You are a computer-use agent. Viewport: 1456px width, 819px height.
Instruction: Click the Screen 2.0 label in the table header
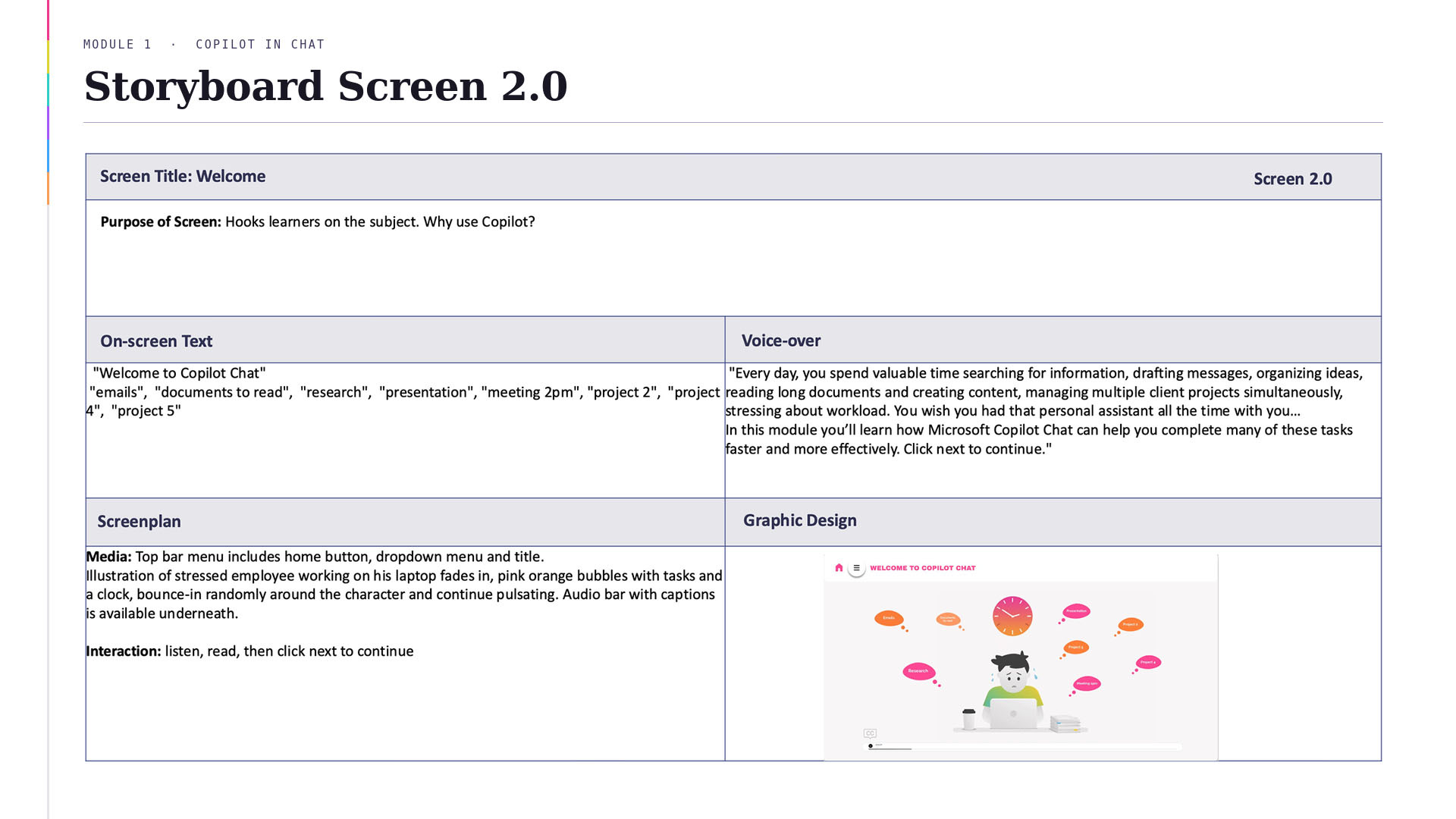[x=1293, y=179]
